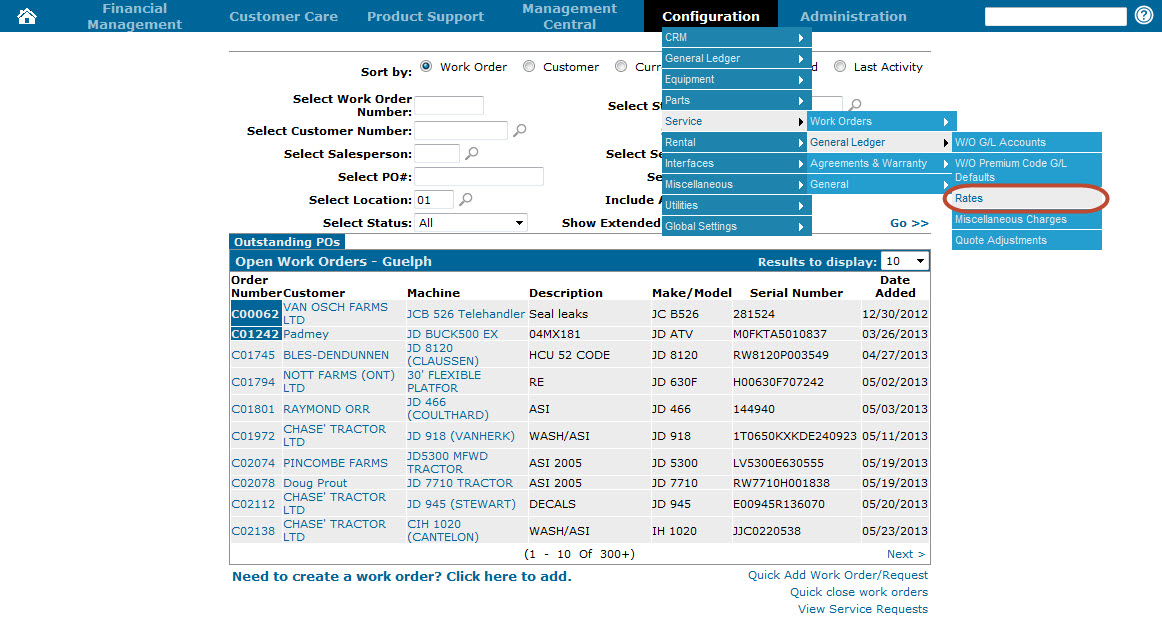The width and height of the screenshot is (1162, 621).
Task: Expand the CRM submenu
Action: coord(735,37)
